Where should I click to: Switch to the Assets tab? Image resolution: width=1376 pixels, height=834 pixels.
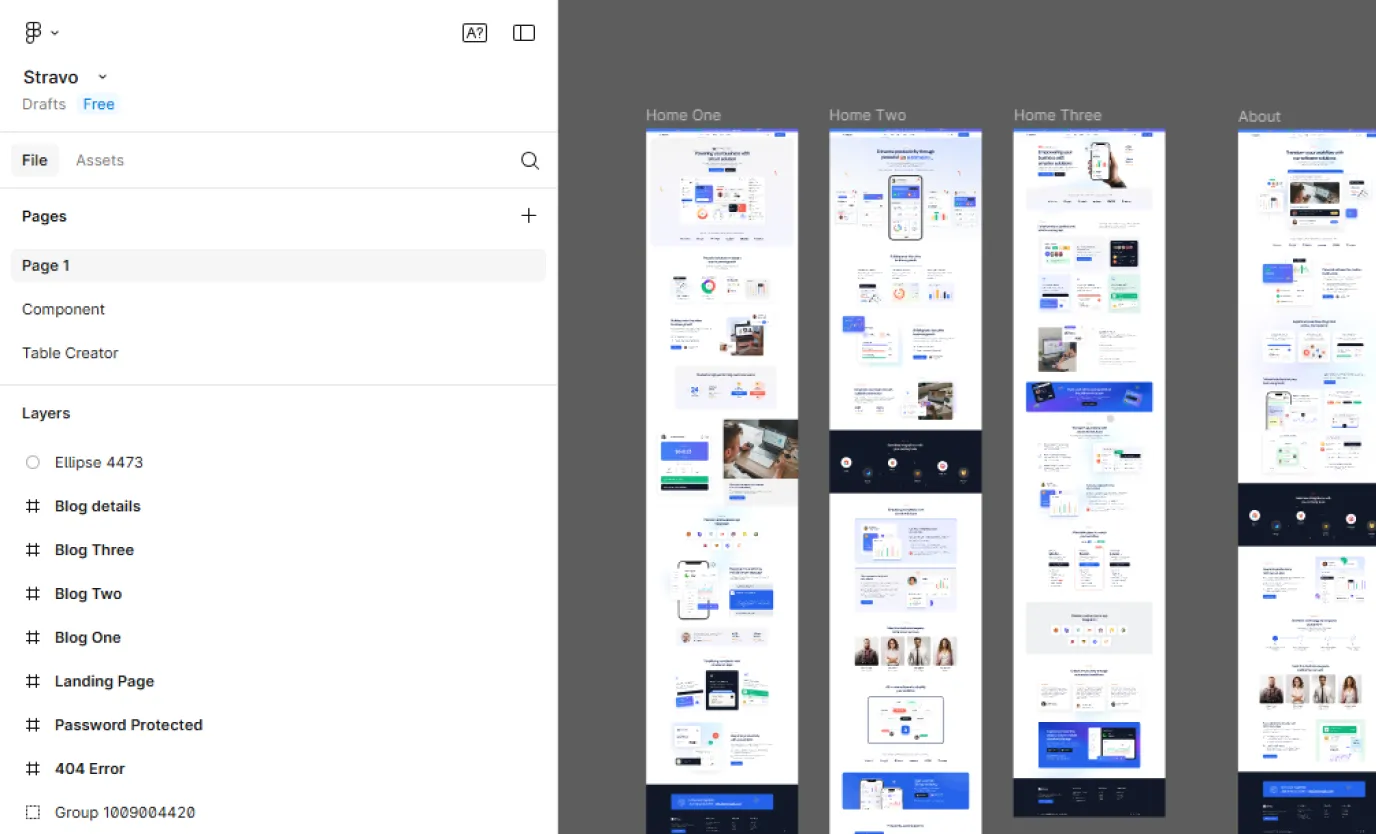(100, 160)
